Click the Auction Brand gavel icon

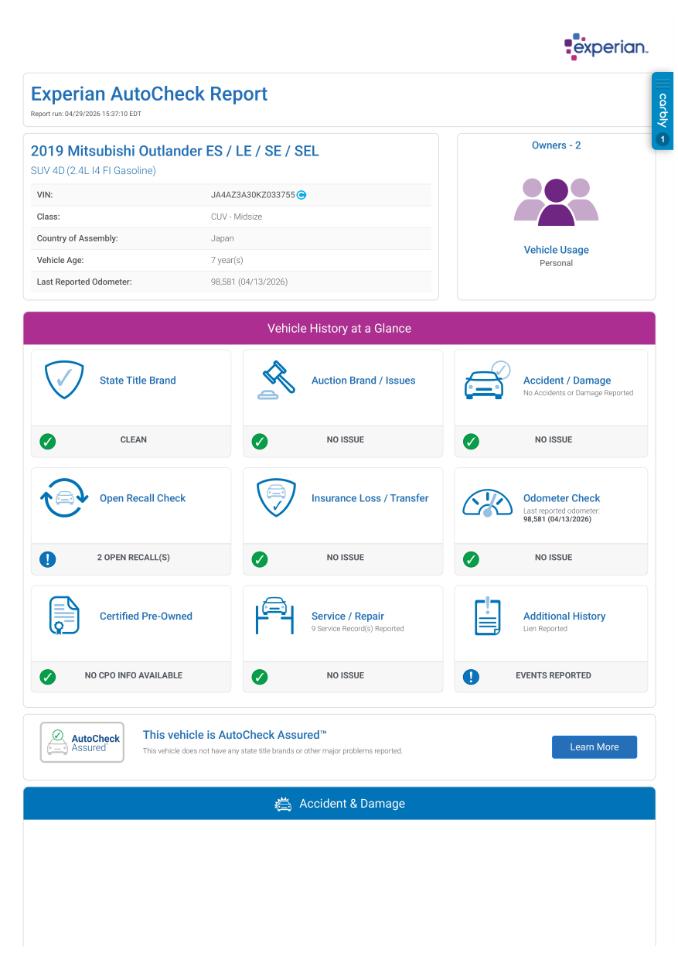(x=276, y=380)
